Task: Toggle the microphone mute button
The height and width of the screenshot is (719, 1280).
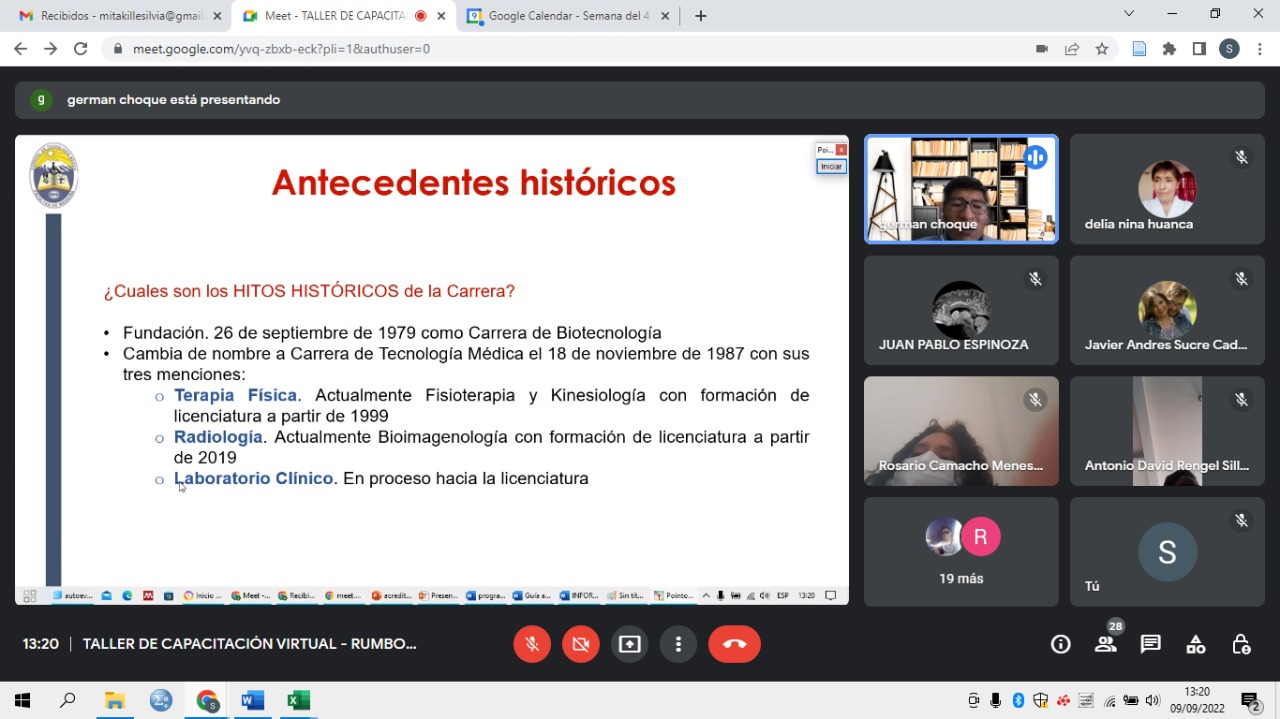Action: click(x=532, y=644)
